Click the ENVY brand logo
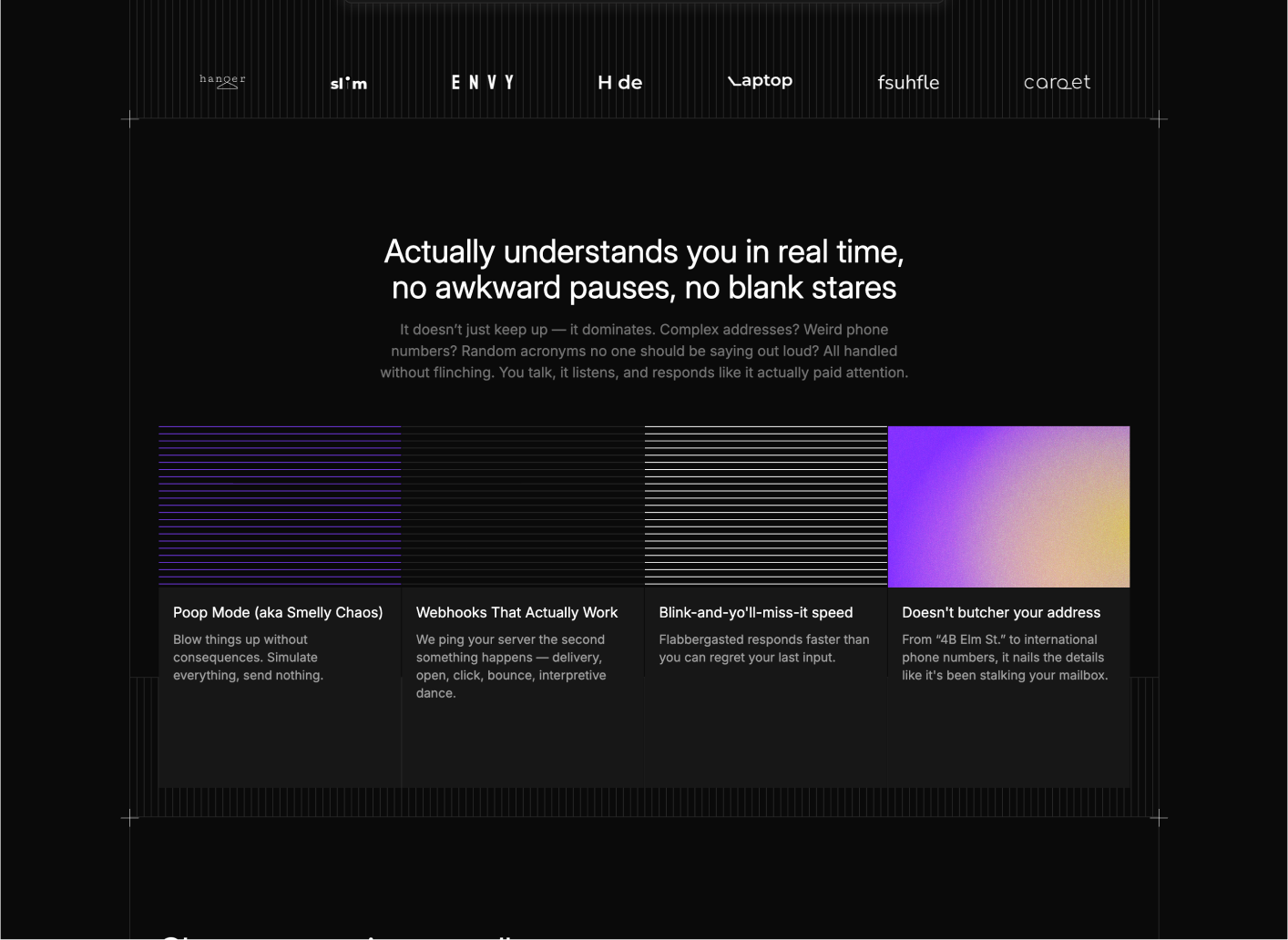Image resolution: width=1288 pixels, height=940 pixels. tap(483, 82)
